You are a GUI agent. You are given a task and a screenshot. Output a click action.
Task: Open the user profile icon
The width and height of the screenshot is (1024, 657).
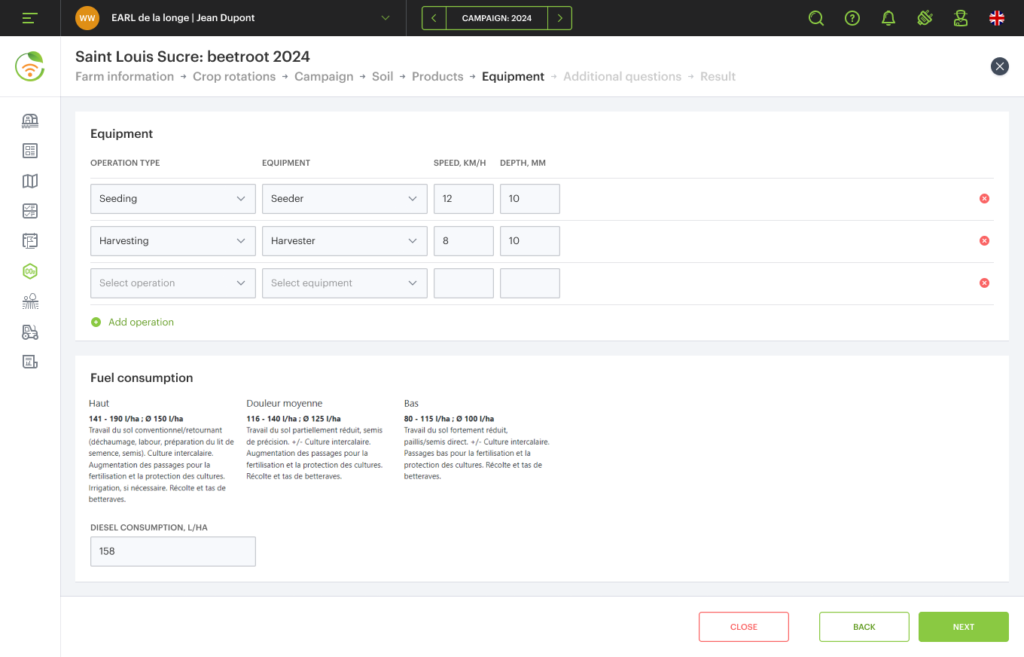[x=961, y=18]
